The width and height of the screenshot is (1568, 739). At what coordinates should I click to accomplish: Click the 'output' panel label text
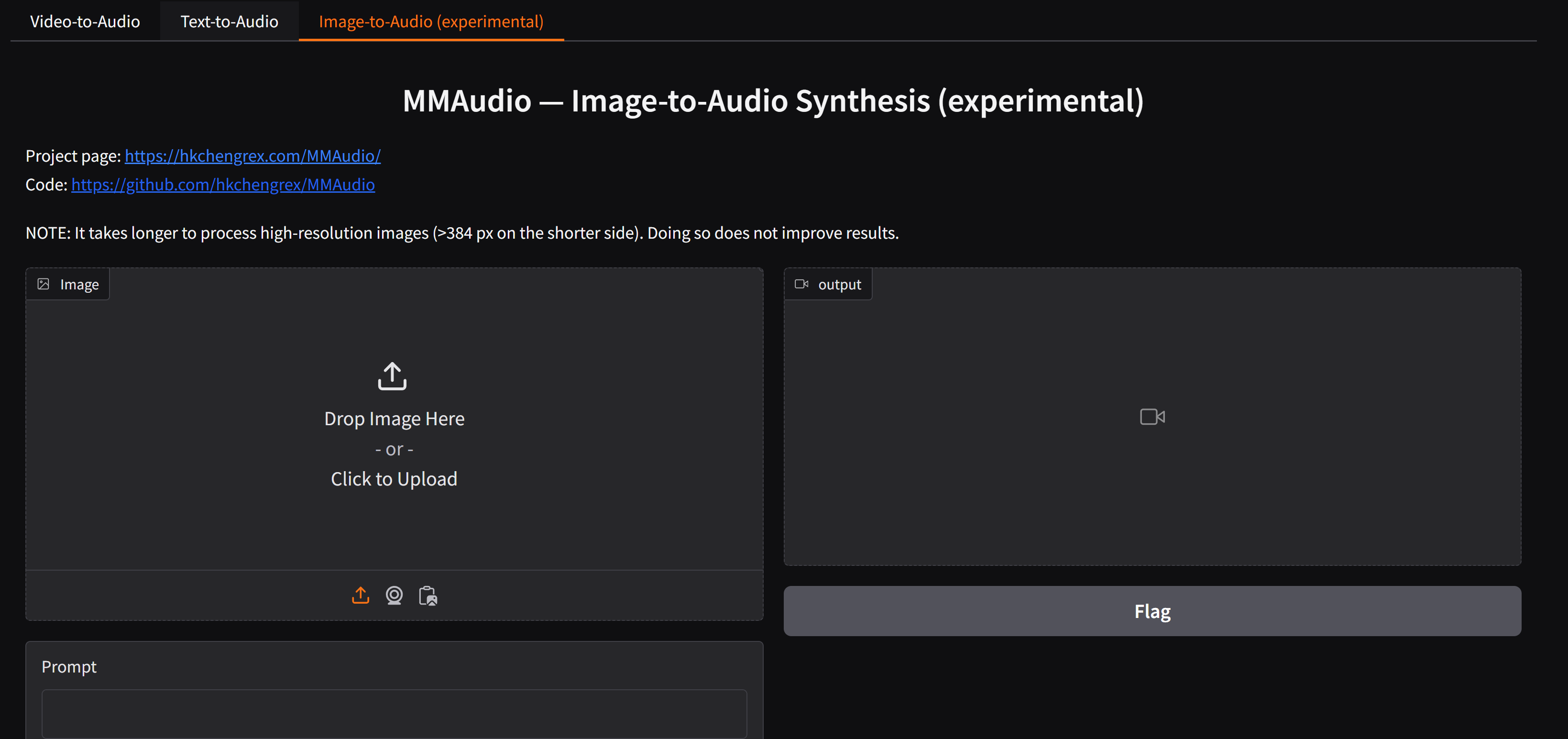click(x=839, y=284)
